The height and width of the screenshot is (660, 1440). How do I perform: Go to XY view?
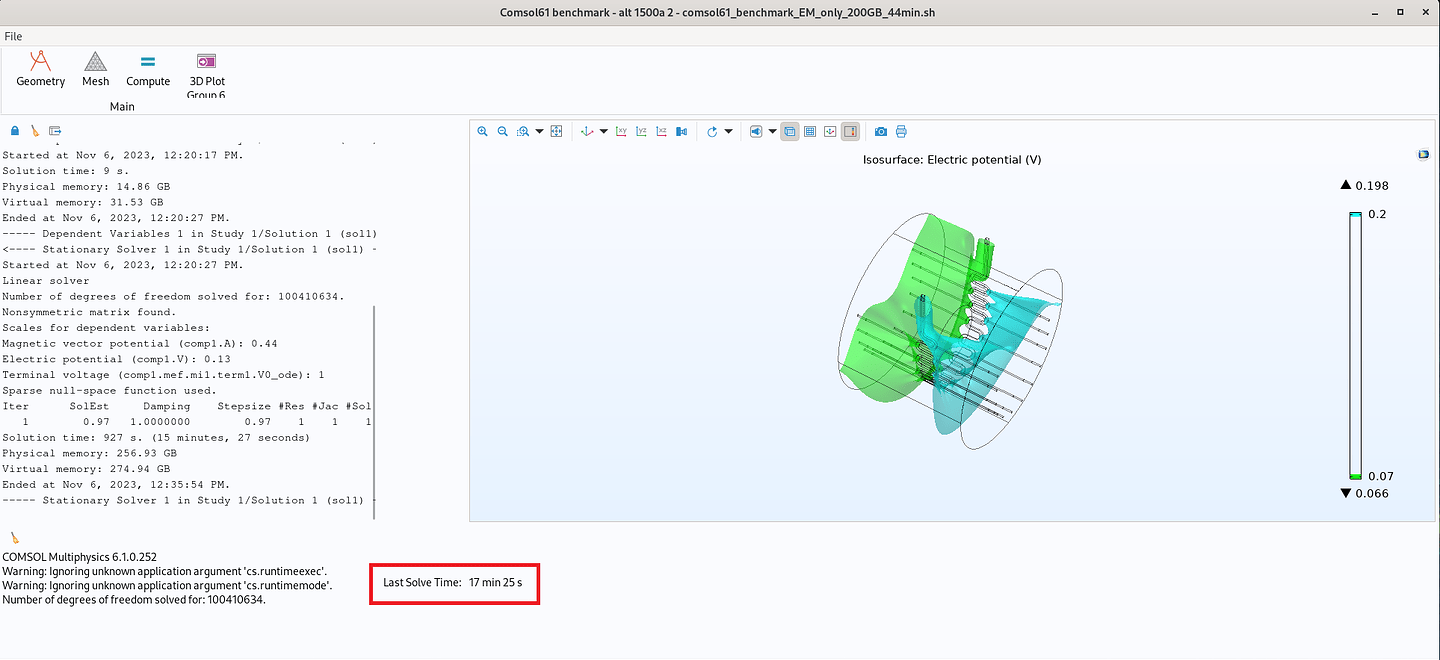(x=622, y=131)
